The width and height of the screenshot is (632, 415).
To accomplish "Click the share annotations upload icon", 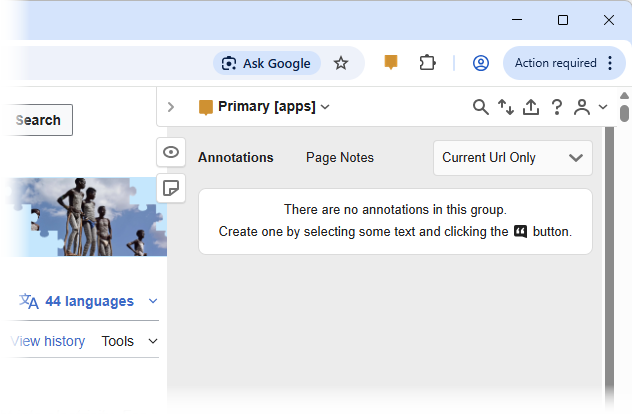I will (x=531, y=107).
